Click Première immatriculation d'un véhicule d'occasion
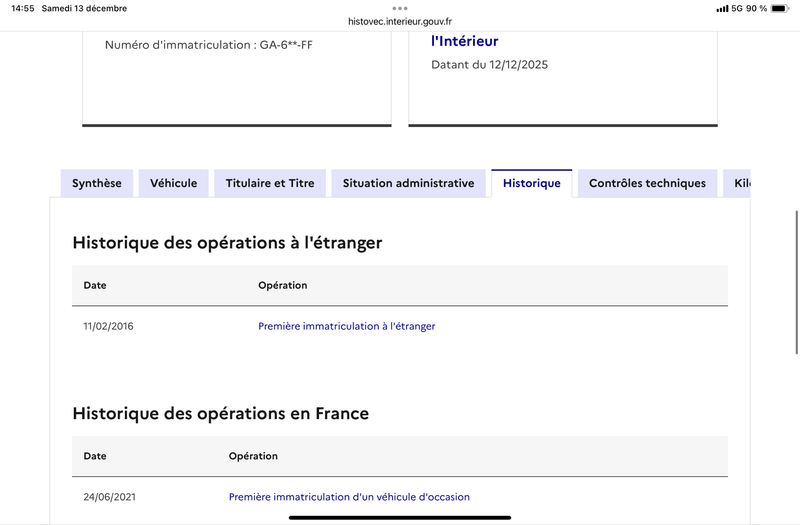The image size is (800, 525). (x=349, y=497)
